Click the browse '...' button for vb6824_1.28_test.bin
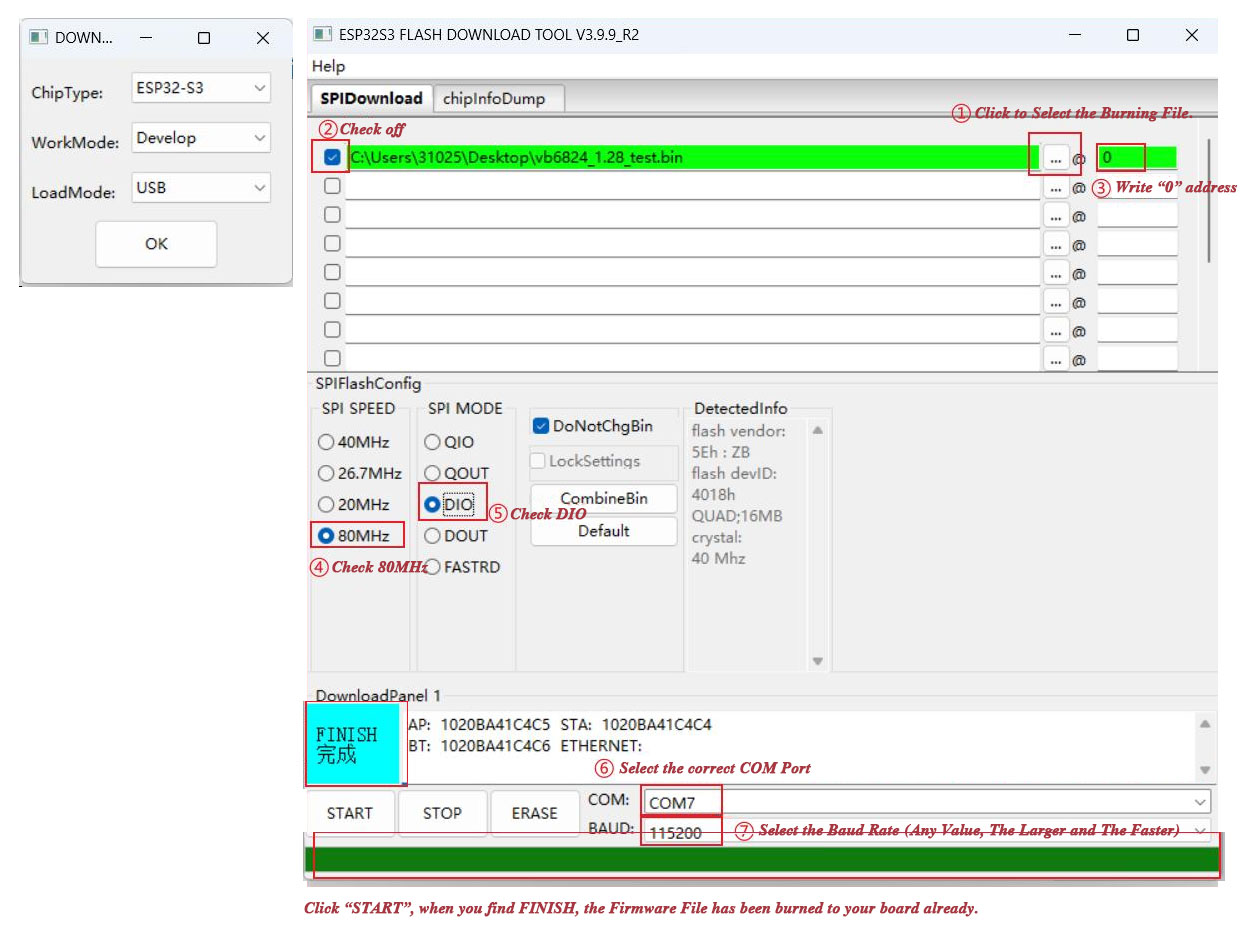Screen dimensions: 1260x932 click(1056, 158)
